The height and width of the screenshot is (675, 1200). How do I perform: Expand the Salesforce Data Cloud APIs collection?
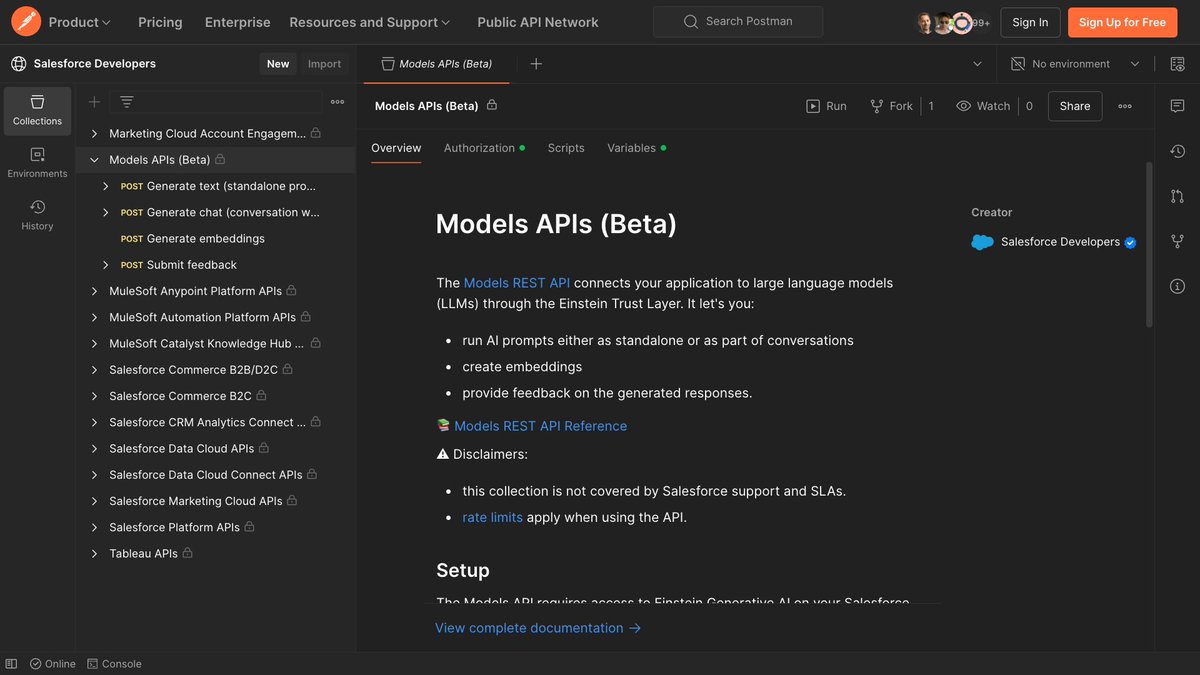click(94, 448)
